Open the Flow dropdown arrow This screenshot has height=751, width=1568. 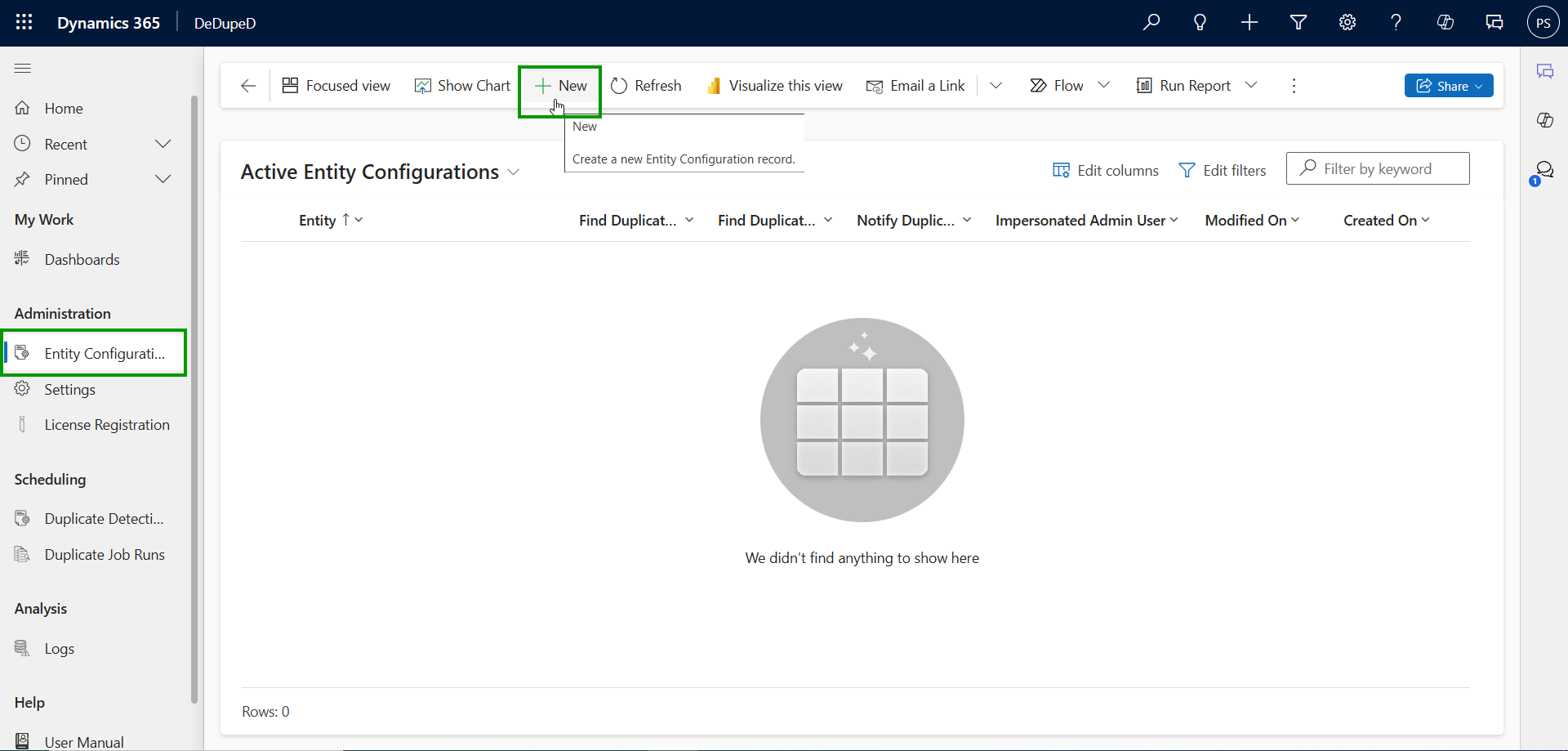click(1103, 86)
